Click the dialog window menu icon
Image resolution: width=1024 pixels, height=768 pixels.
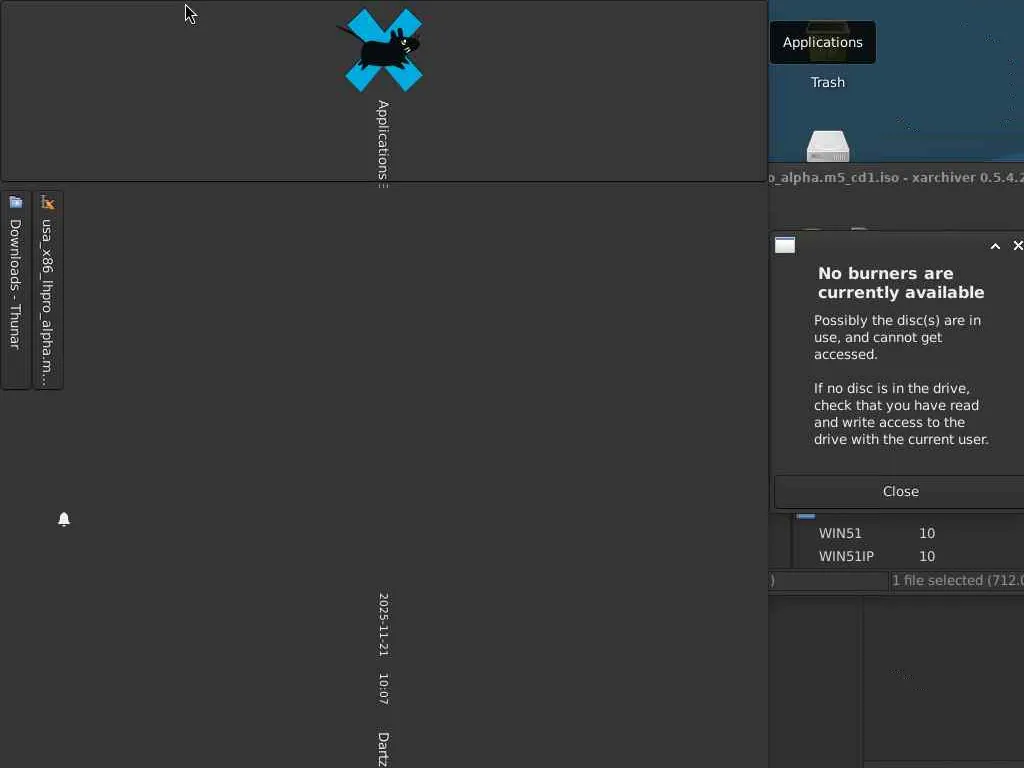pyautogui.click(x=785, y=246)
